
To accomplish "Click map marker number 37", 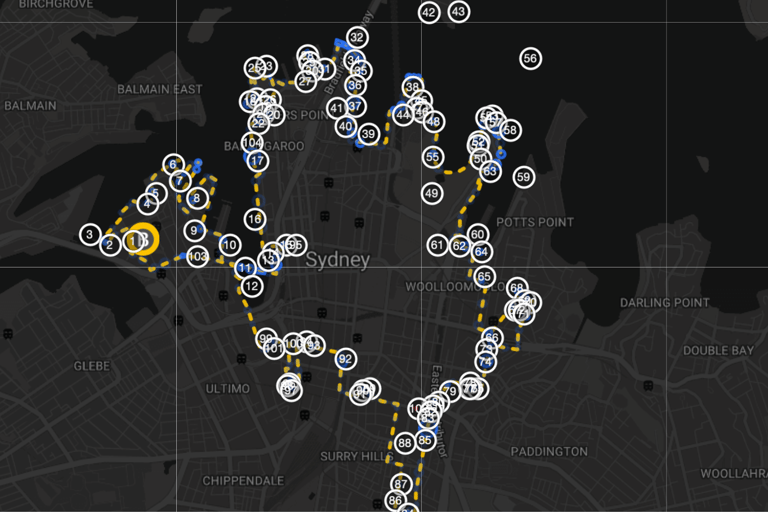I will tap(355, 106).
